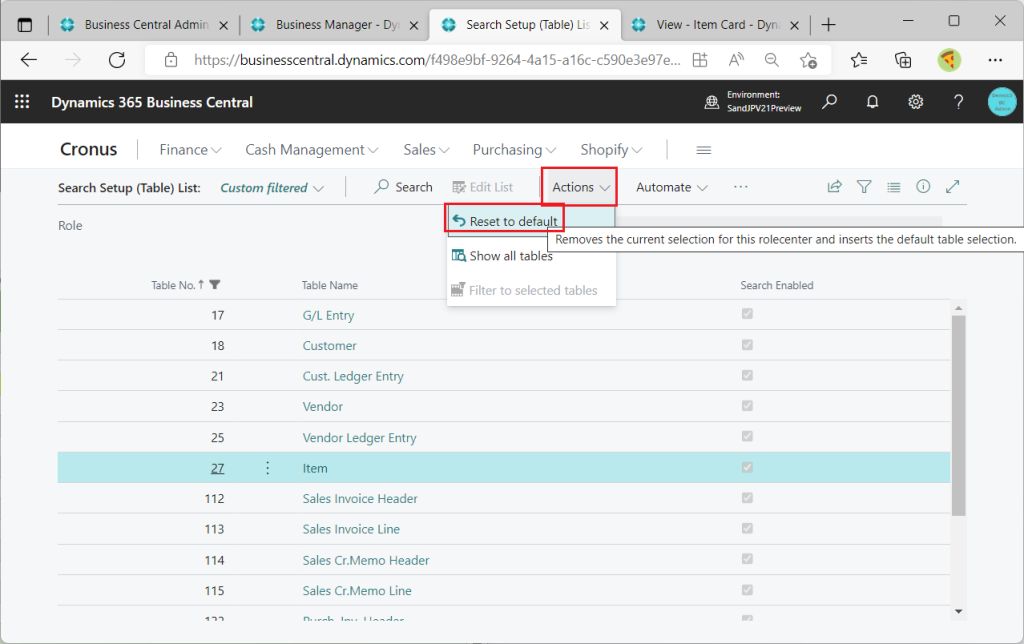Image resolution: width=1024 pixels, height=644 pixels.
Task: Expand the Shopify menu
Action: (611, 150)
